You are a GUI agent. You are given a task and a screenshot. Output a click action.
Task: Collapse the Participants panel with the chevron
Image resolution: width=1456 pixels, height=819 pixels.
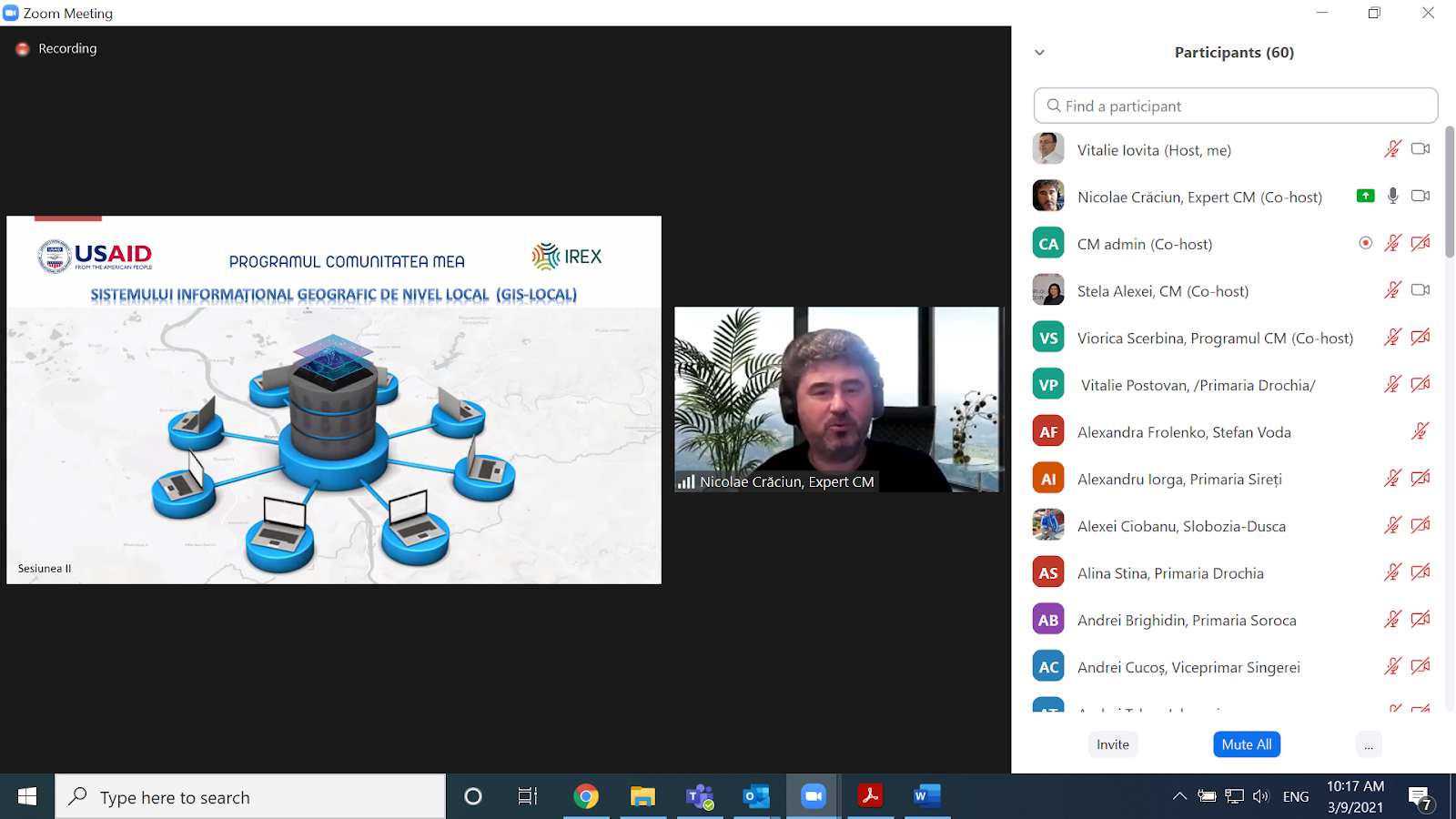tap(1039, 53)
